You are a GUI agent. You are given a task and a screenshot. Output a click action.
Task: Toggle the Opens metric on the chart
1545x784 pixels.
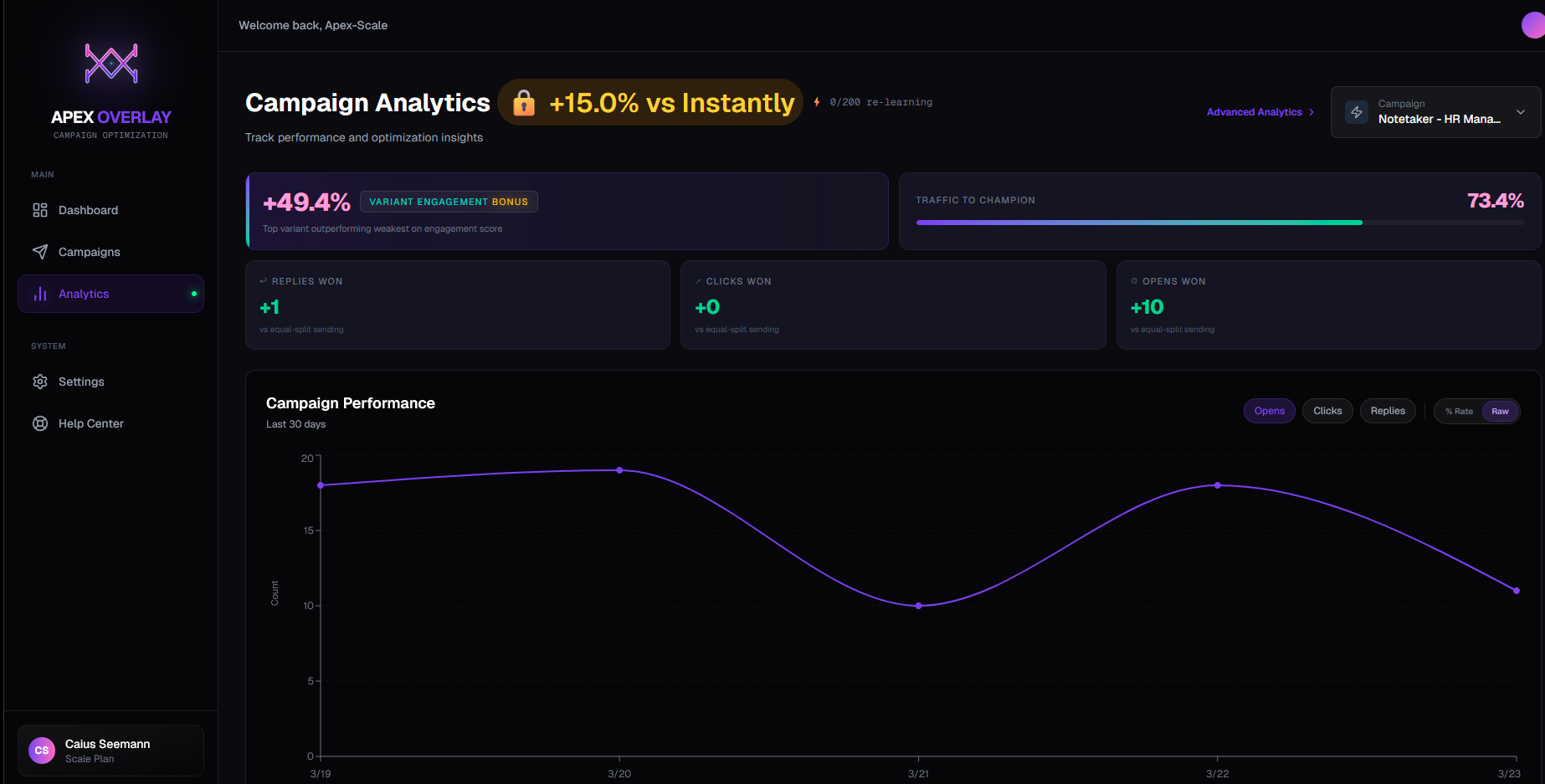[1269, 411]
